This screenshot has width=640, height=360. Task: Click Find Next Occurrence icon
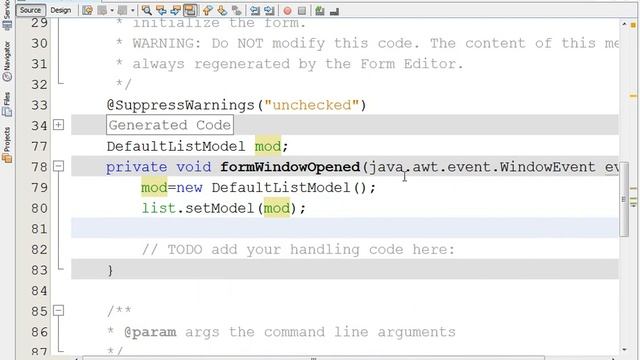click(176, 11)
